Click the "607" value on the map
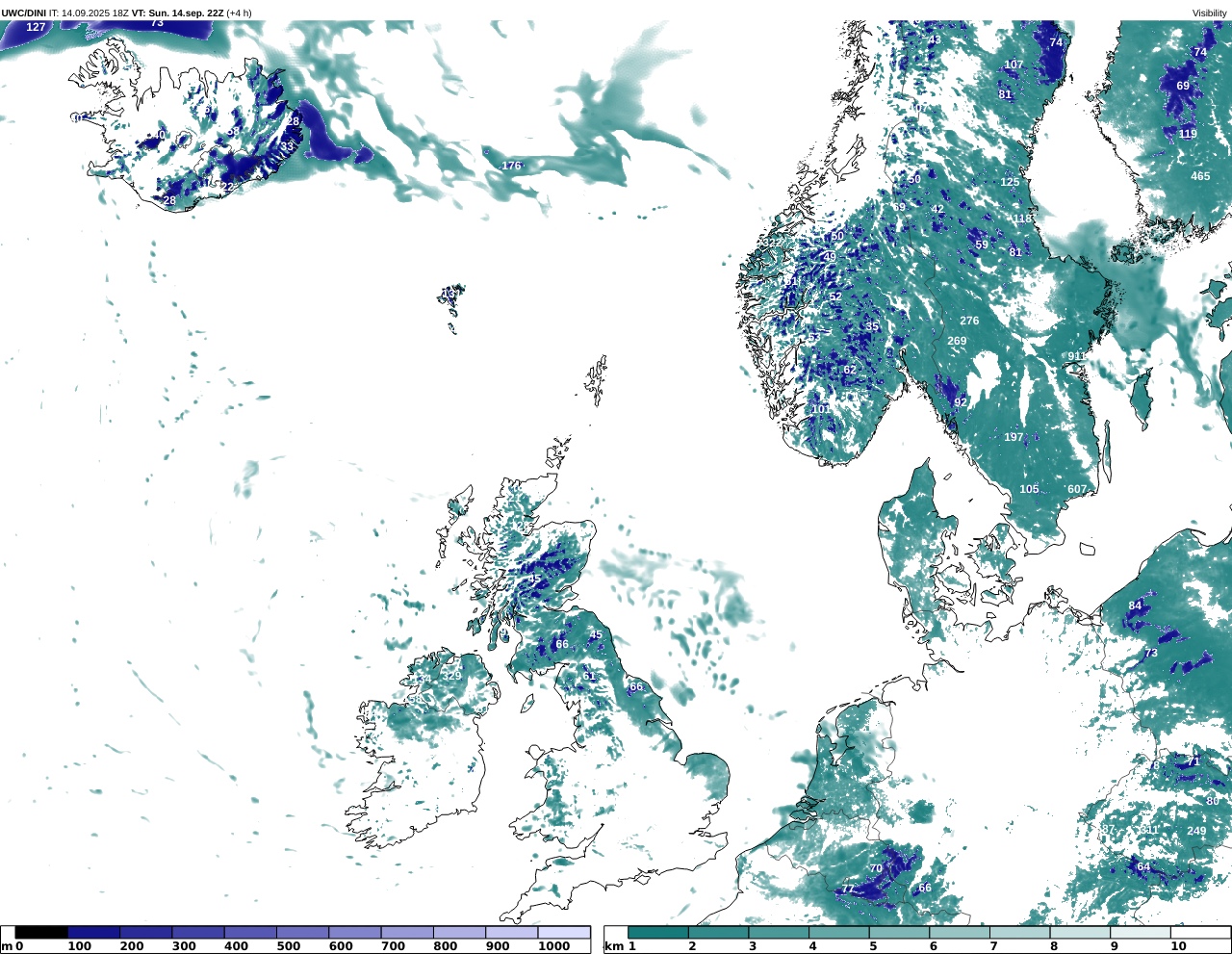Screen dimensions: 1232x954 pos(1077,489)
